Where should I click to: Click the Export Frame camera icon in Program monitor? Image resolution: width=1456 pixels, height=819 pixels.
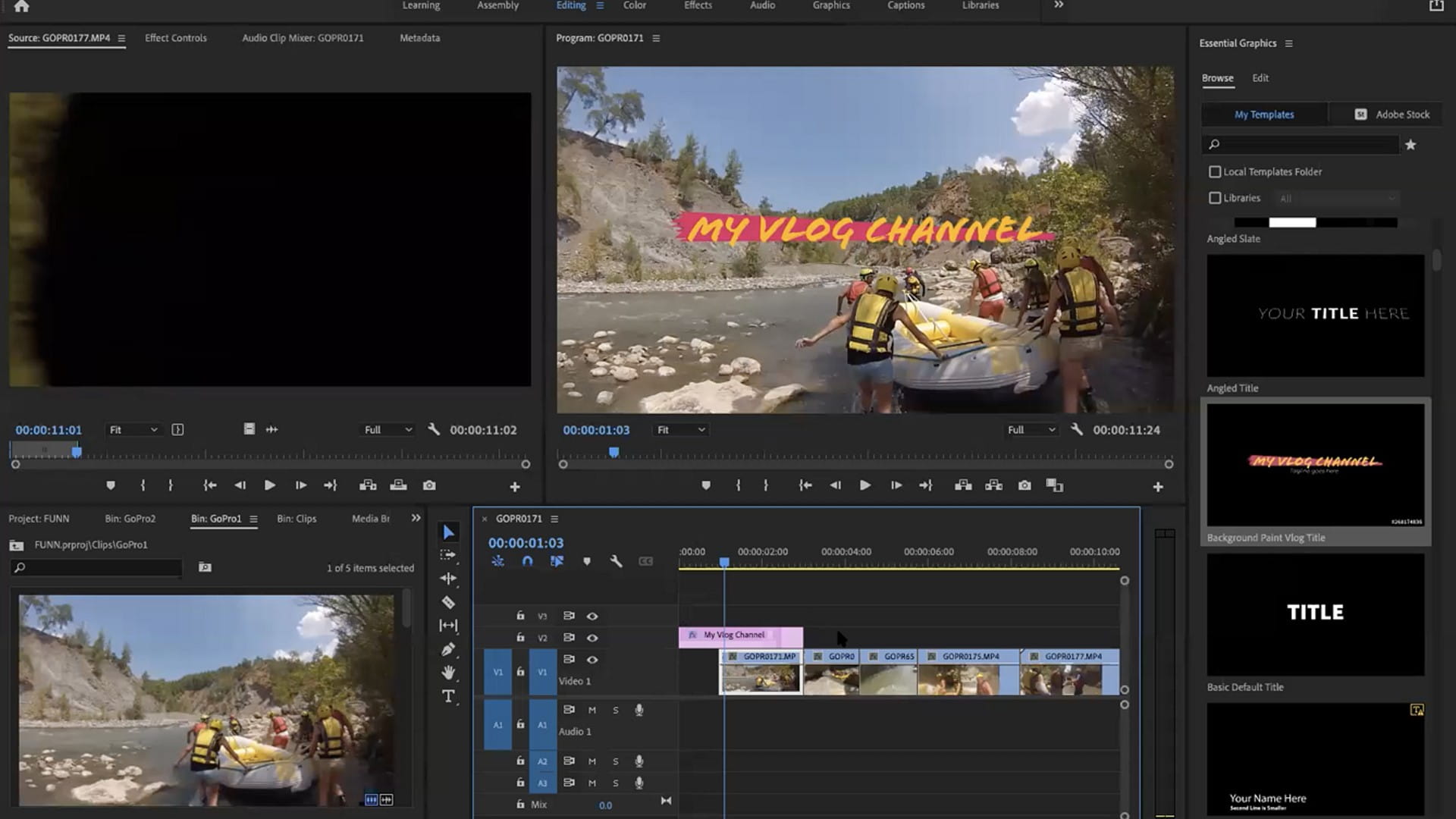pos(1025,485)
